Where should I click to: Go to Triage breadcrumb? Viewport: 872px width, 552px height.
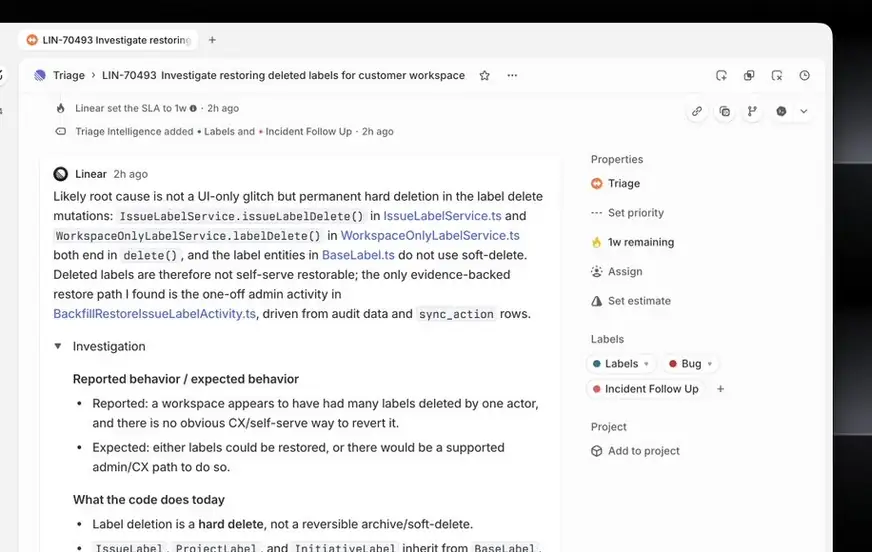[x=68, y=75]
